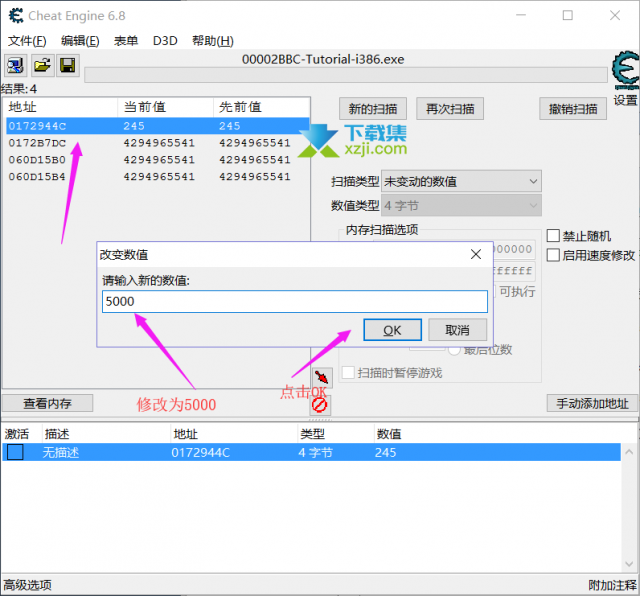Image resolution: width=640 pixels, height=596 pixels.
Task: Click the 手动添加地址 button
Action: (592, 403)
